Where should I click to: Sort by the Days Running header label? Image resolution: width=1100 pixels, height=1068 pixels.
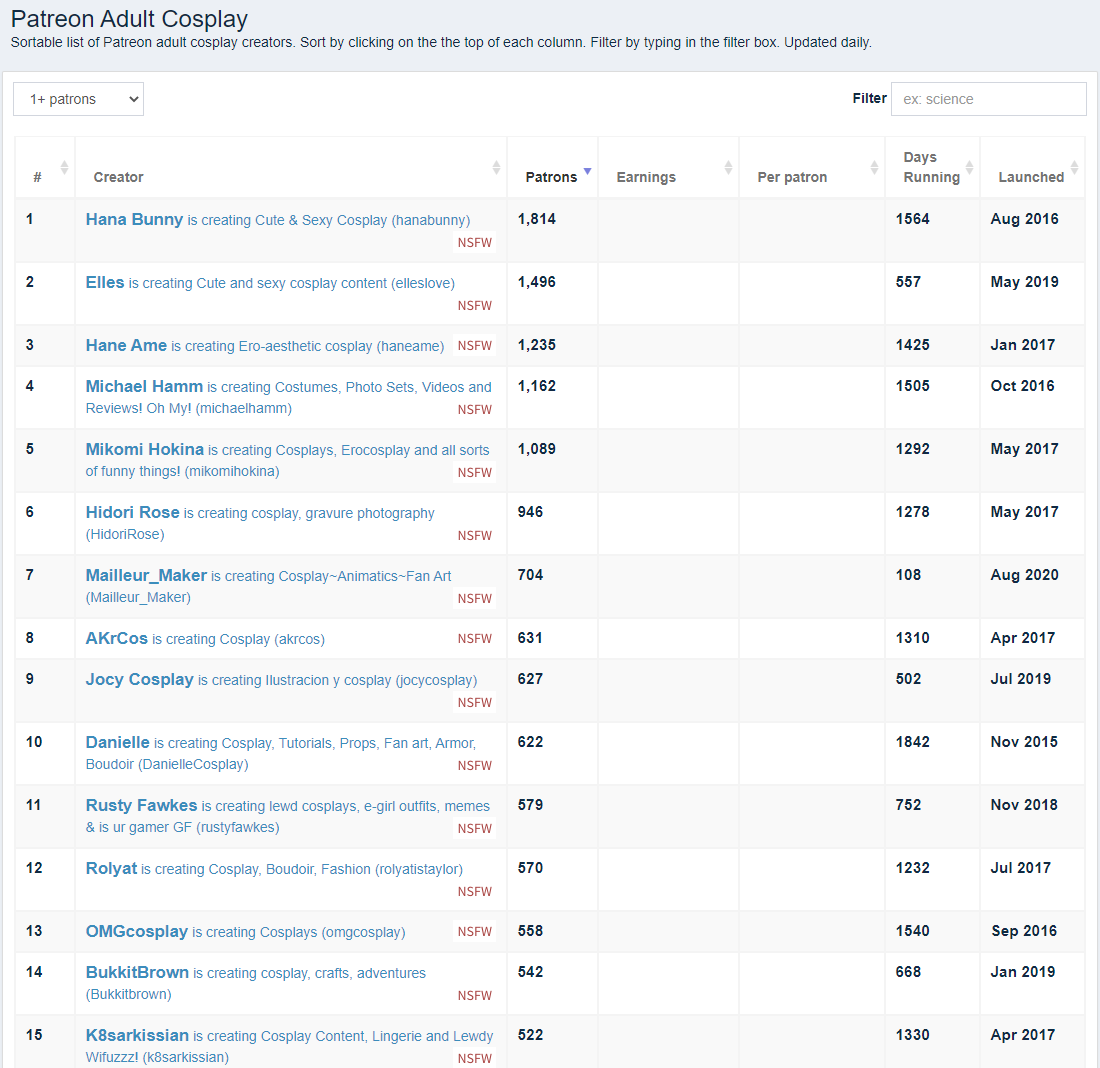click(x=930, y=167)
